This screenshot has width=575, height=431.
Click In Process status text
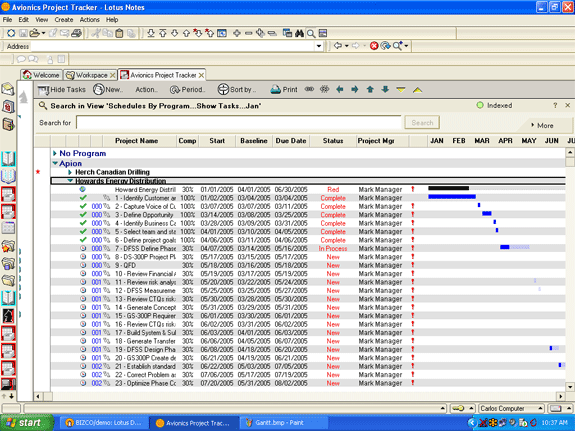point(333,248)
